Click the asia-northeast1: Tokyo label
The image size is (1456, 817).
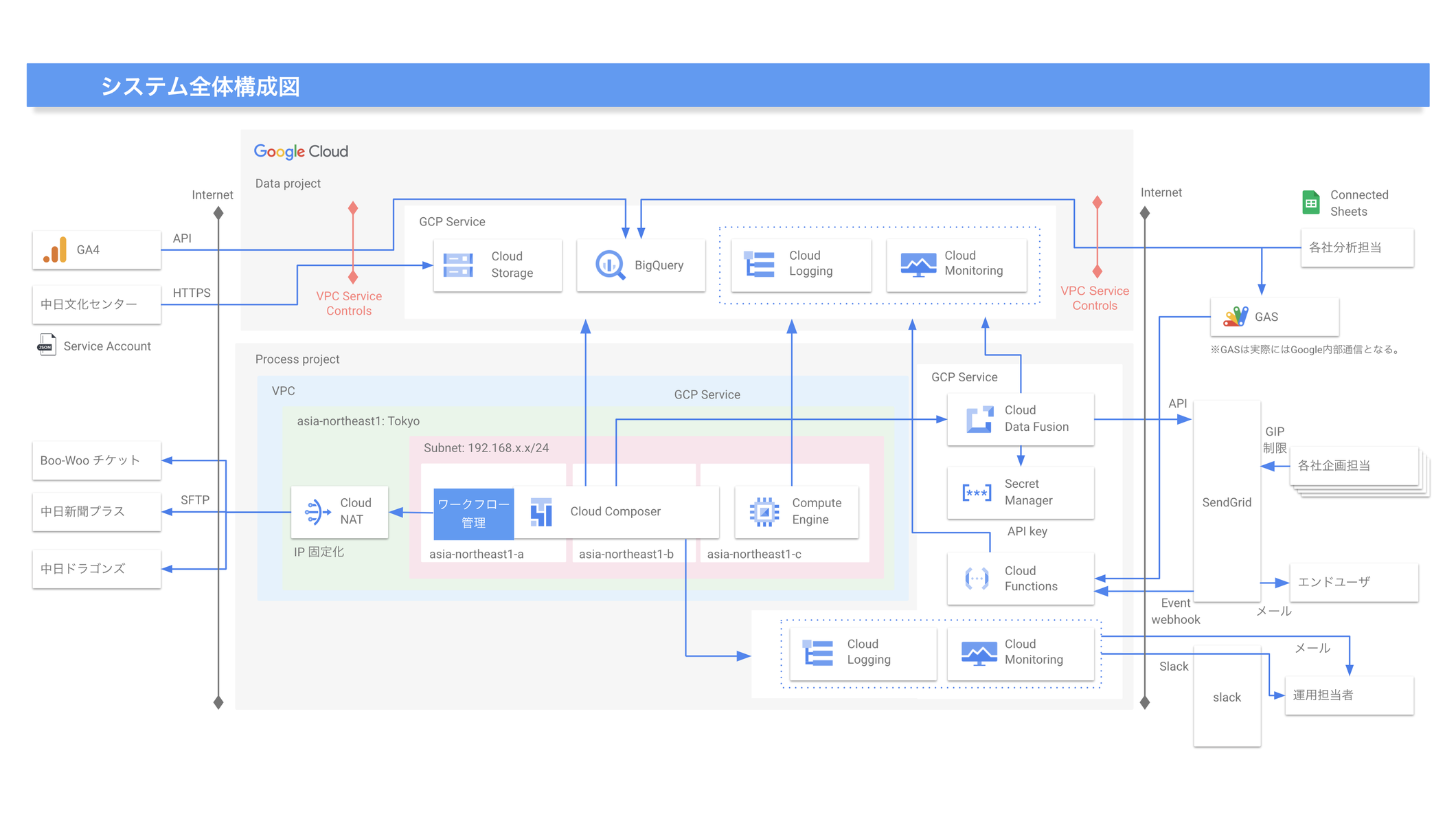click(358, 421)
